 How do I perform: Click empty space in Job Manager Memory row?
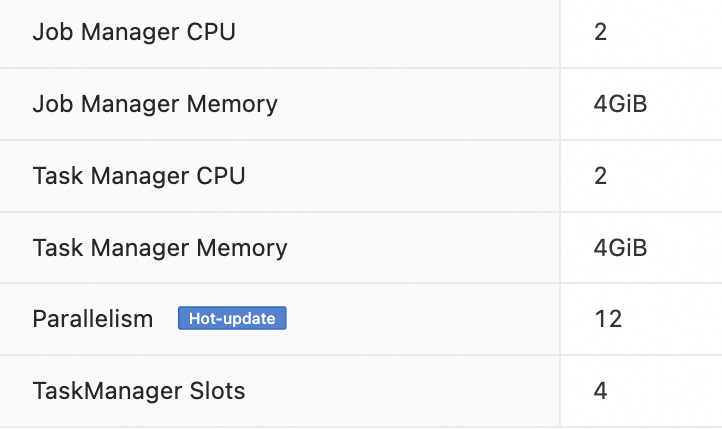coord(417,105)
